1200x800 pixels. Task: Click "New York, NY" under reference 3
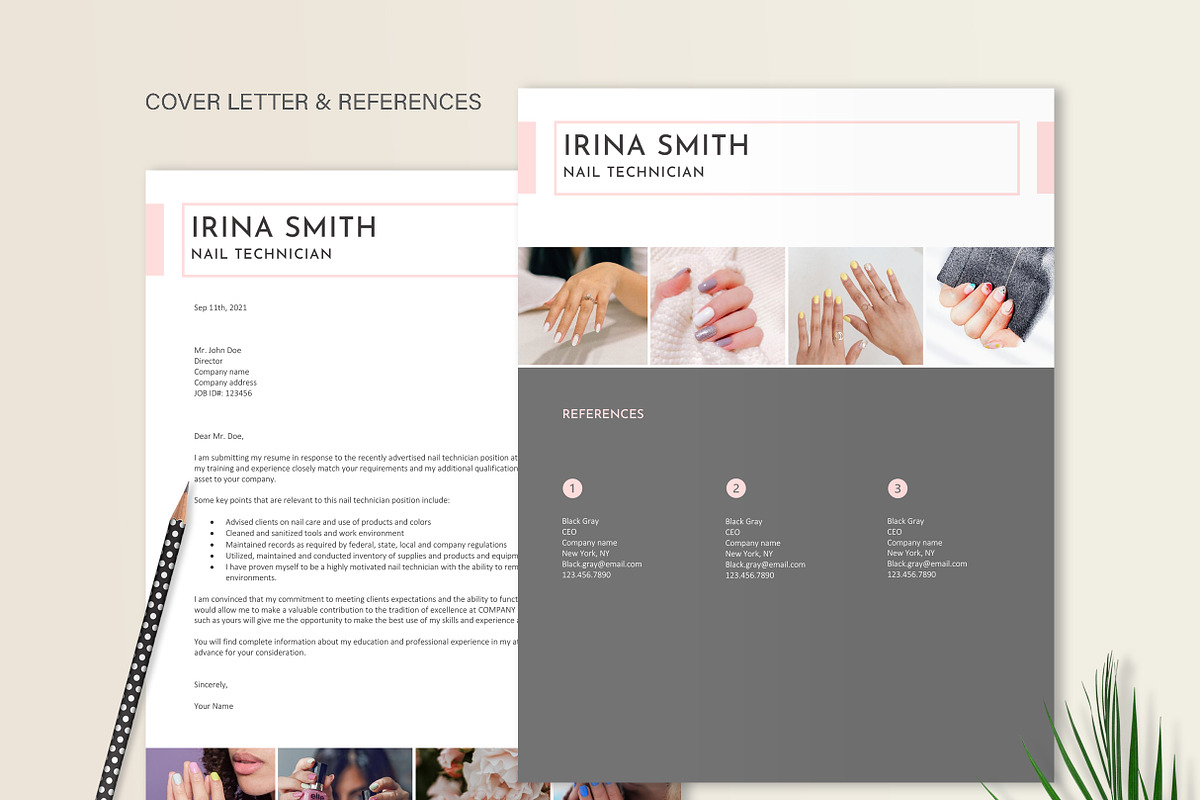tap(911, 553)
